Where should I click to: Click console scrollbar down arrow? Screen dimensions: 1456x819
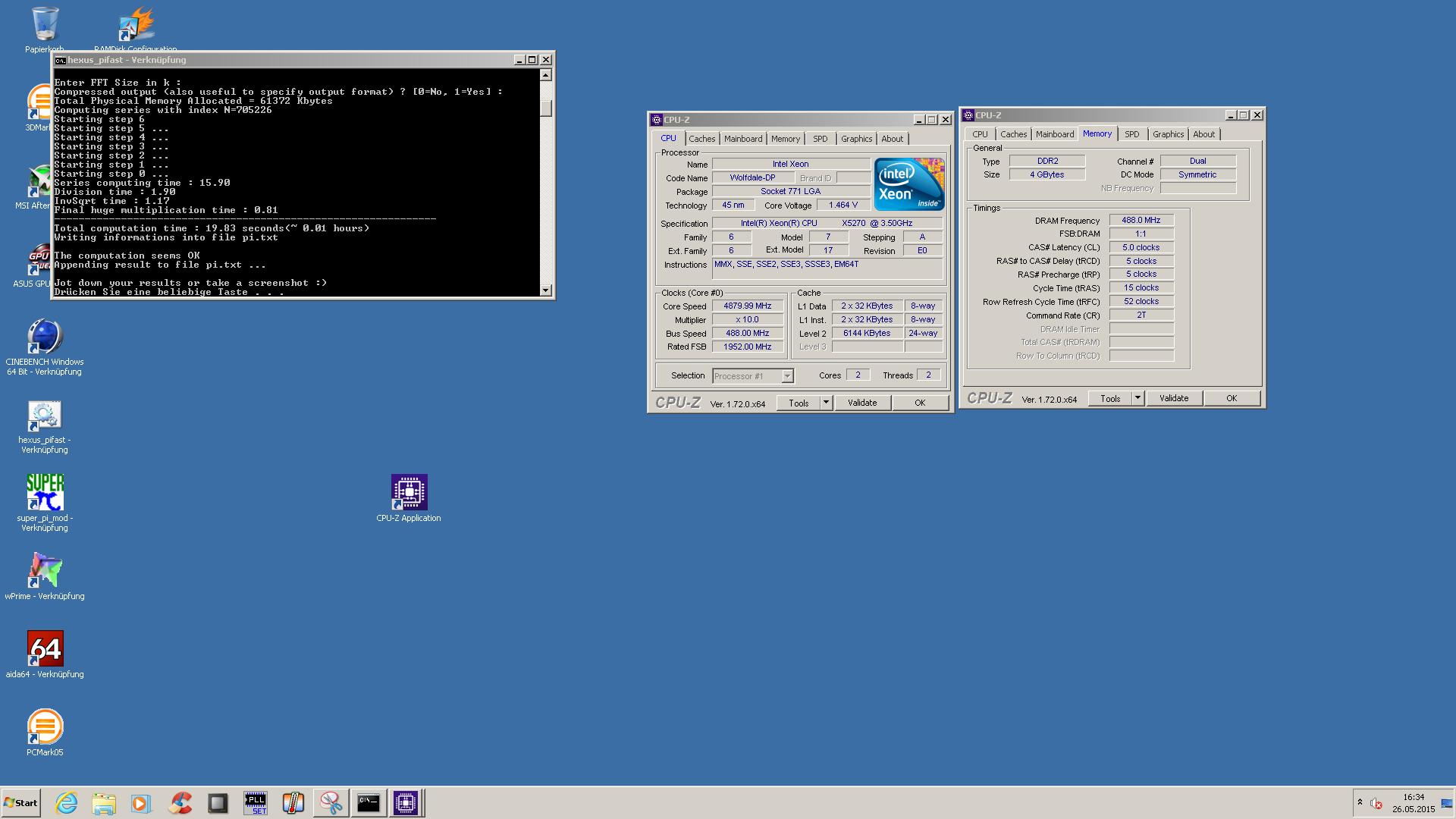(546, 290)
